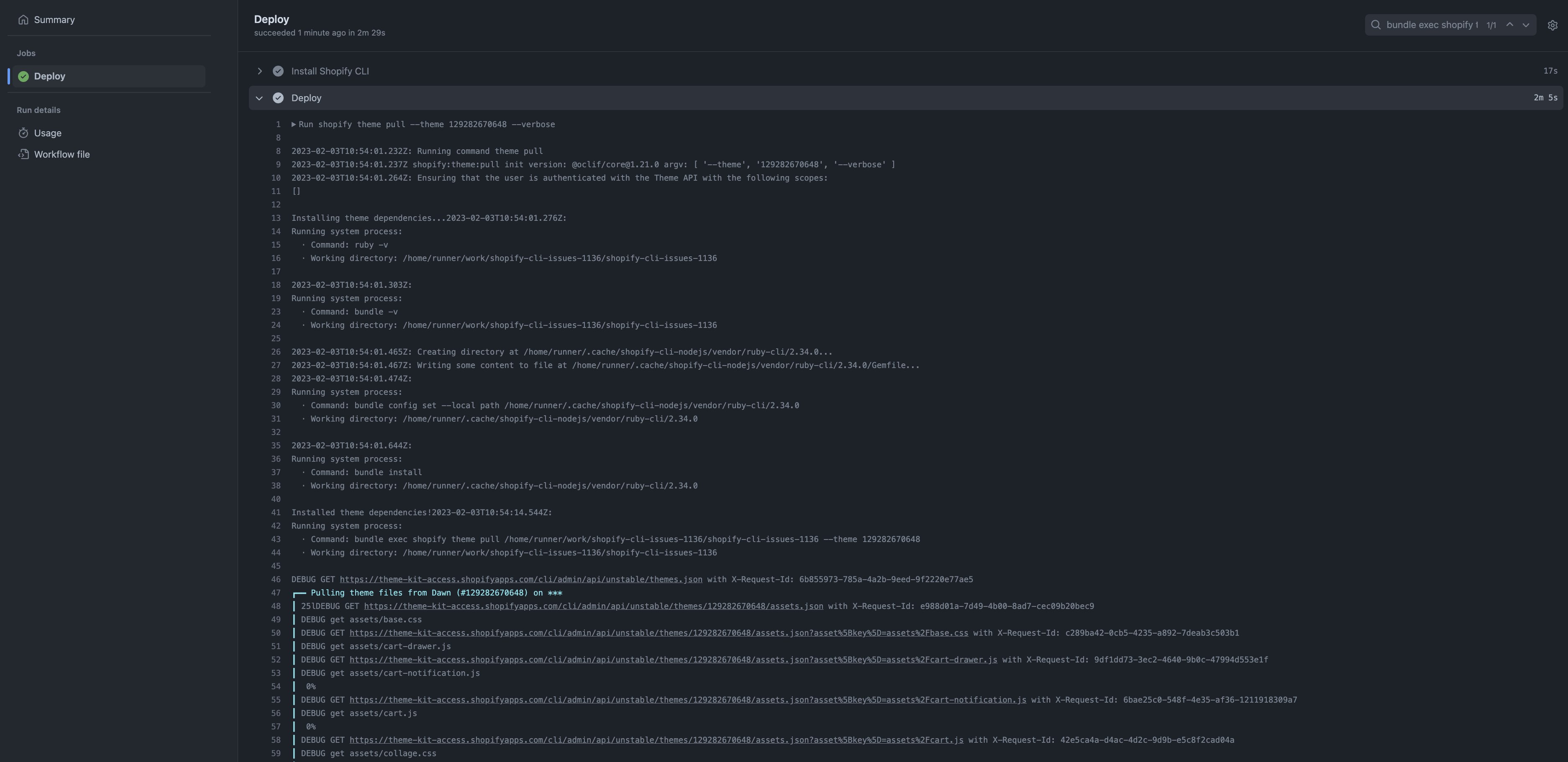This screenshot has width=1568, height=762.
Task: Click inside the log search input field
Action: tap(1430, 24)
